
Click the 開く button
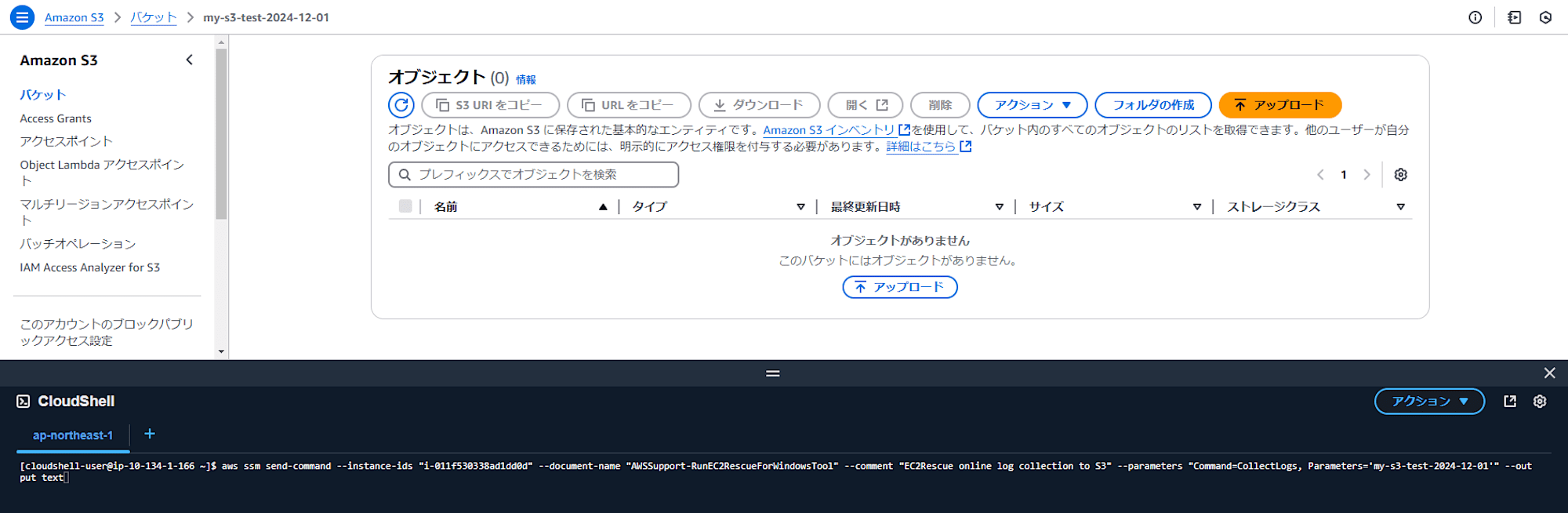[x=866, y=105]
